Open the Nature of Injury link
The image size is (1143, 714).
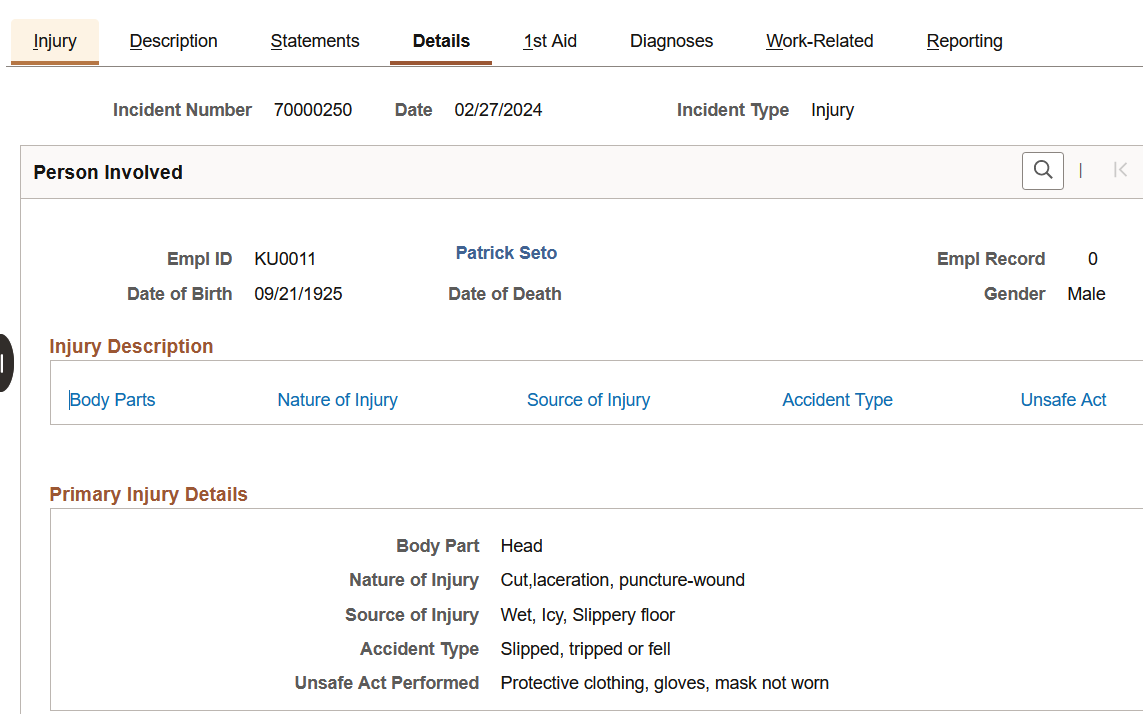pos(337,400)
